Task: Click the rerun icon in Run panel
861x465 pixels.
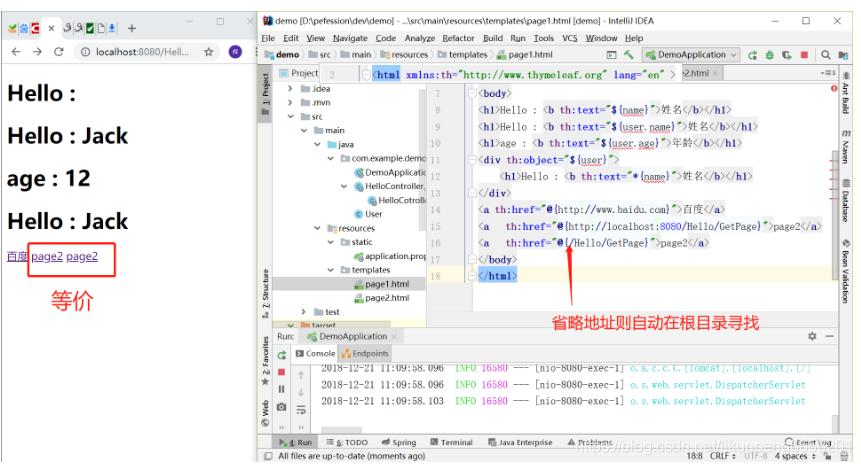Action: [282, 355]
